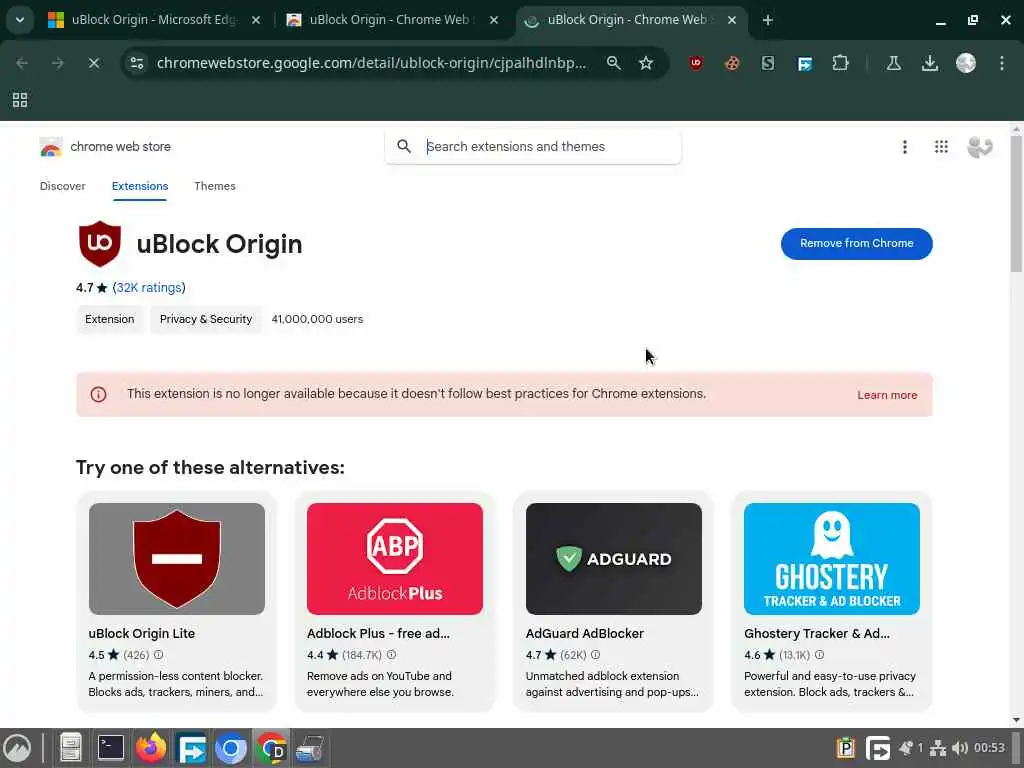1024x768 pixels.
Task: Click the 00:53 clock in system tray
Action: [989, 748]
